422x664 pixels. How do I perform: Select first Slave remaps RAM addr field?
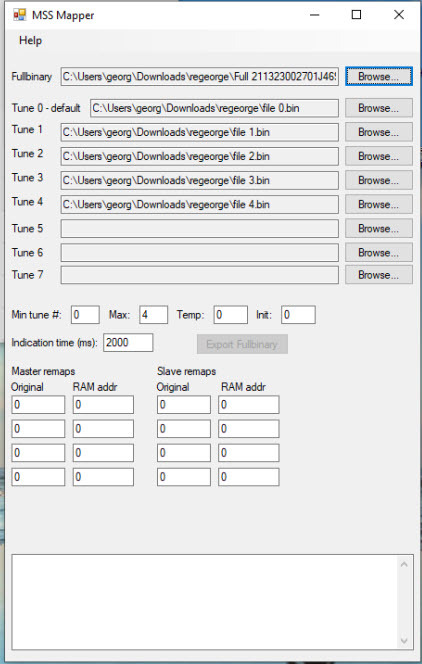(248, 405)
